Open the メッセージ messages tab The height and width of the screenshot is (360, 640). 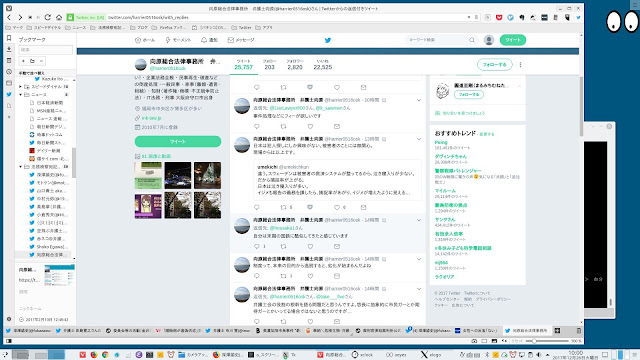(x=241, y=40)
